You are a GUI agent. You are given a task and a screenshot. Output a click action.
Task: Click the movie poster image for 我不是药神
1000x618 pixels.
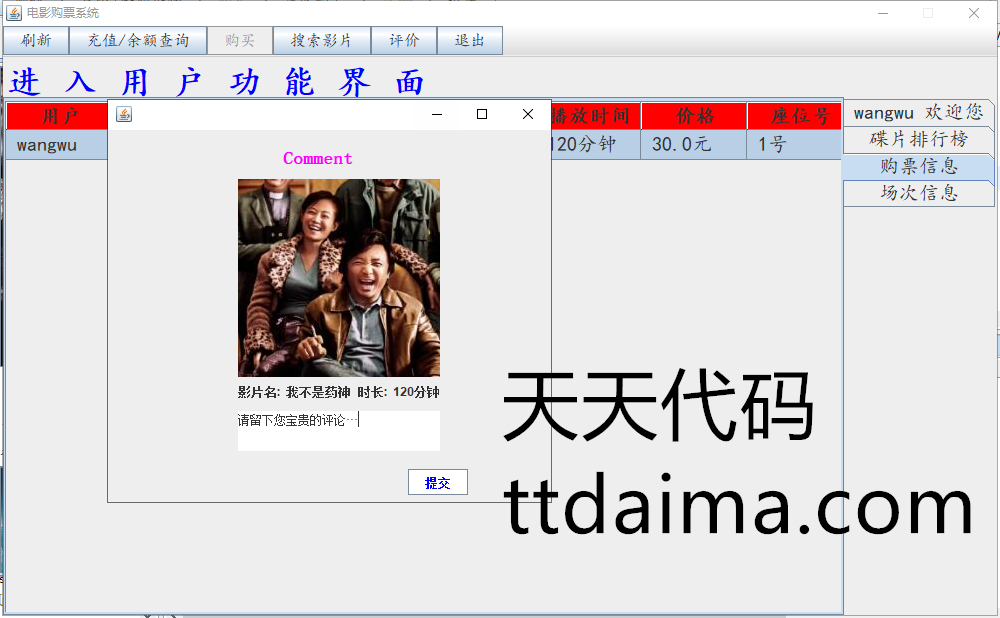(x=338, y=277)
